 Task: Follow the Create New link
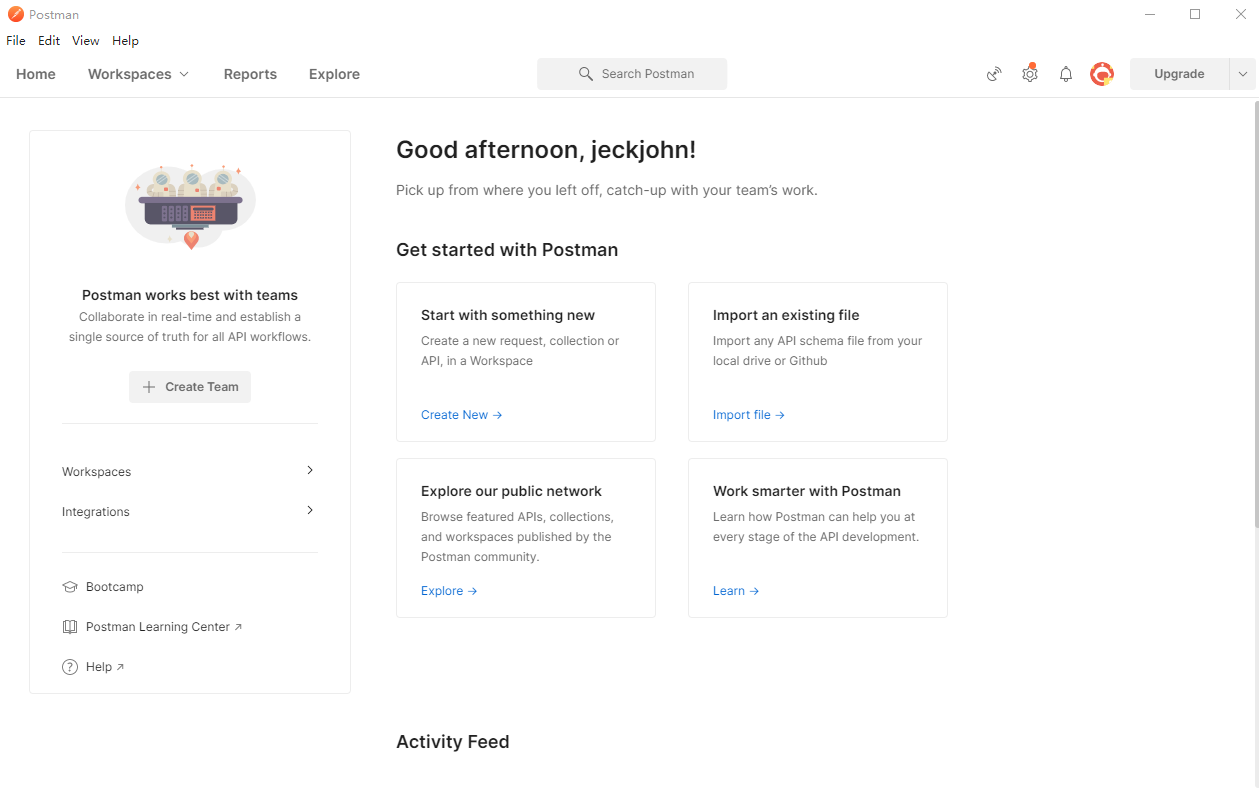pyautogui.click(x=461, y=415)
